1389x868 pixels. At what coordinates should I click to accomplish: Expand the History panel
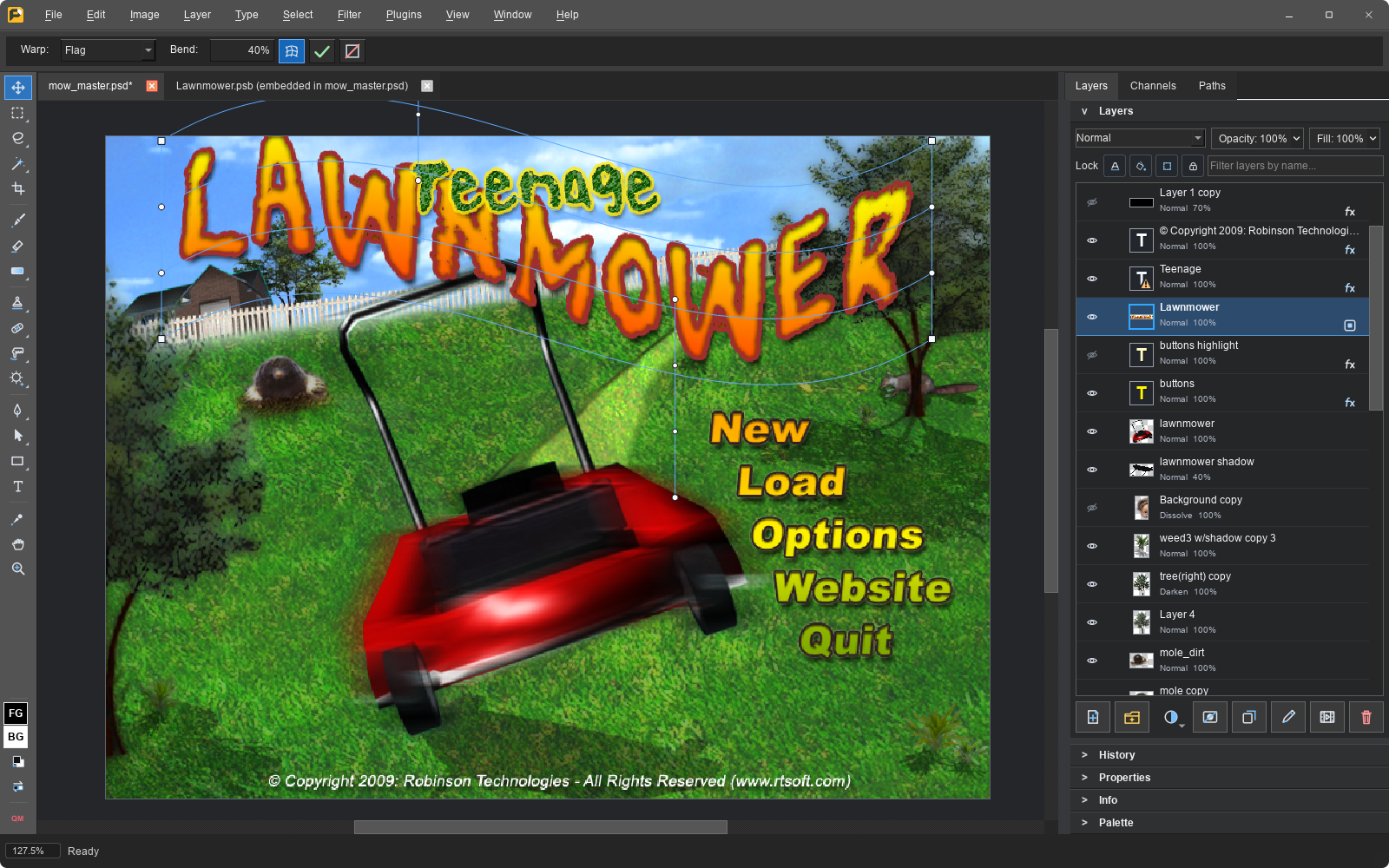[x=1229, y=755]
